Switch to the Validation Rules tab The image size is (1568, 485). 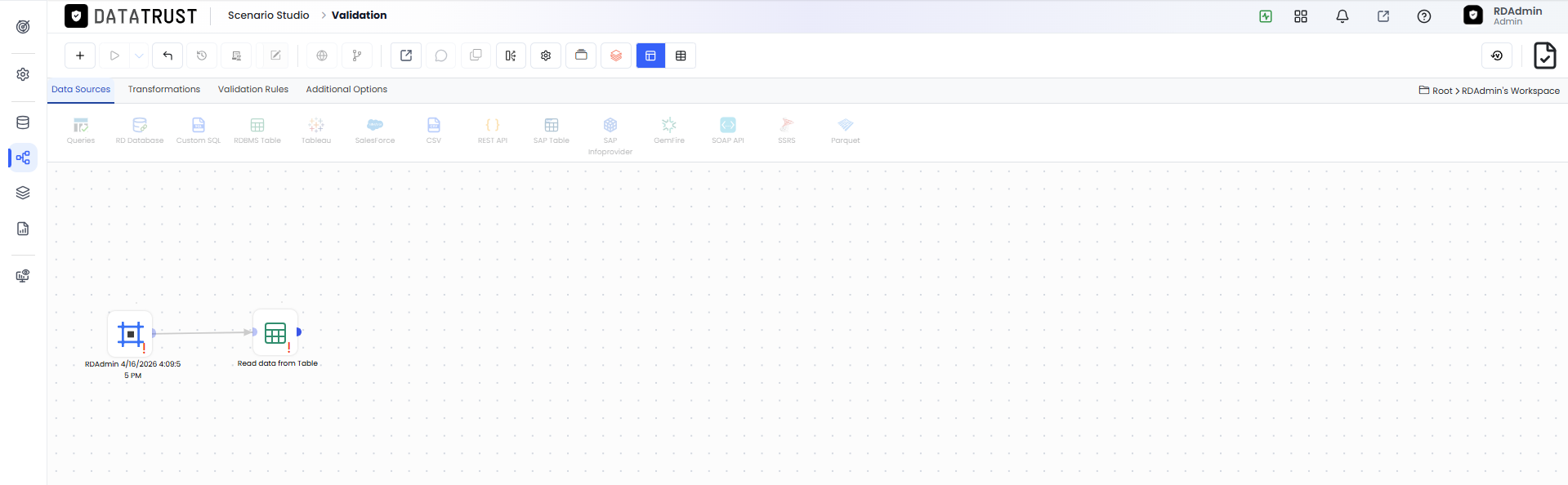253,90
